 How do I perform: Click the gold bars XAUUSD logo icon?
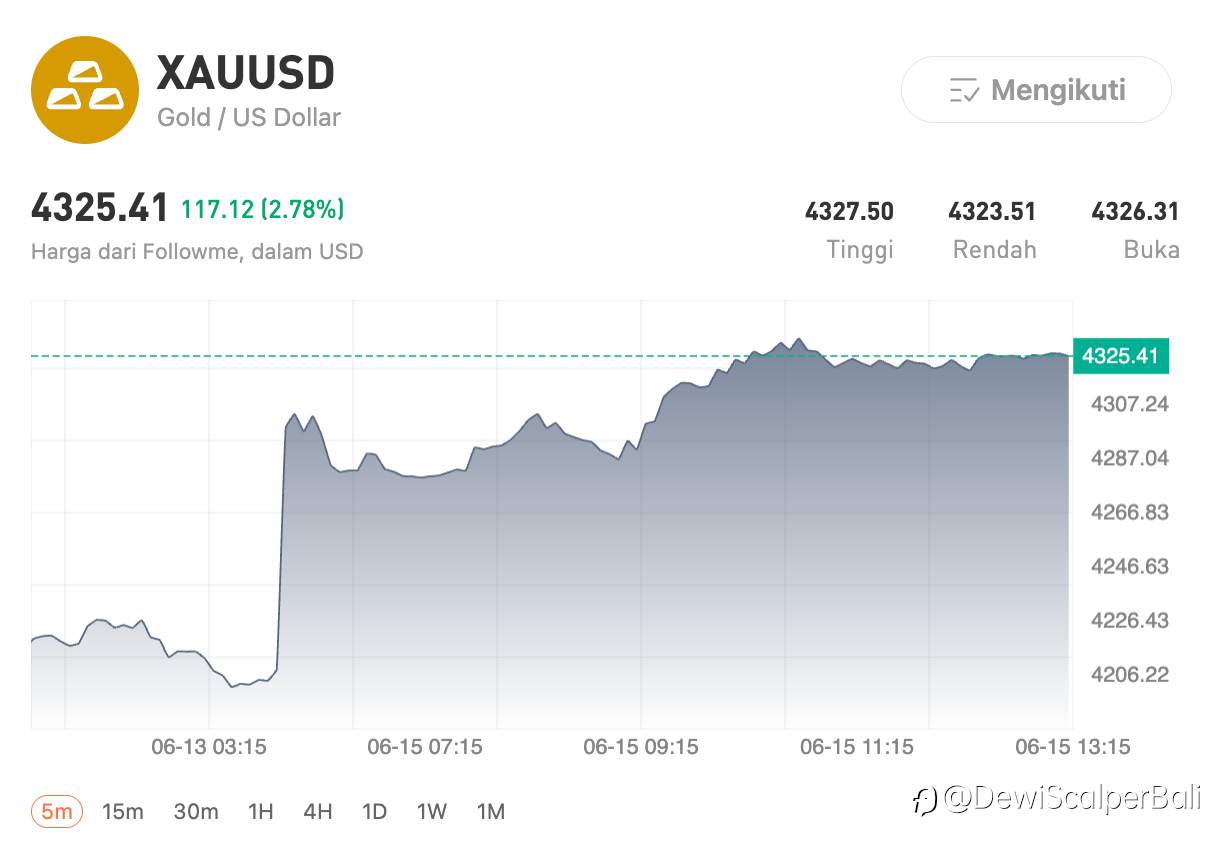pos(85,90)
